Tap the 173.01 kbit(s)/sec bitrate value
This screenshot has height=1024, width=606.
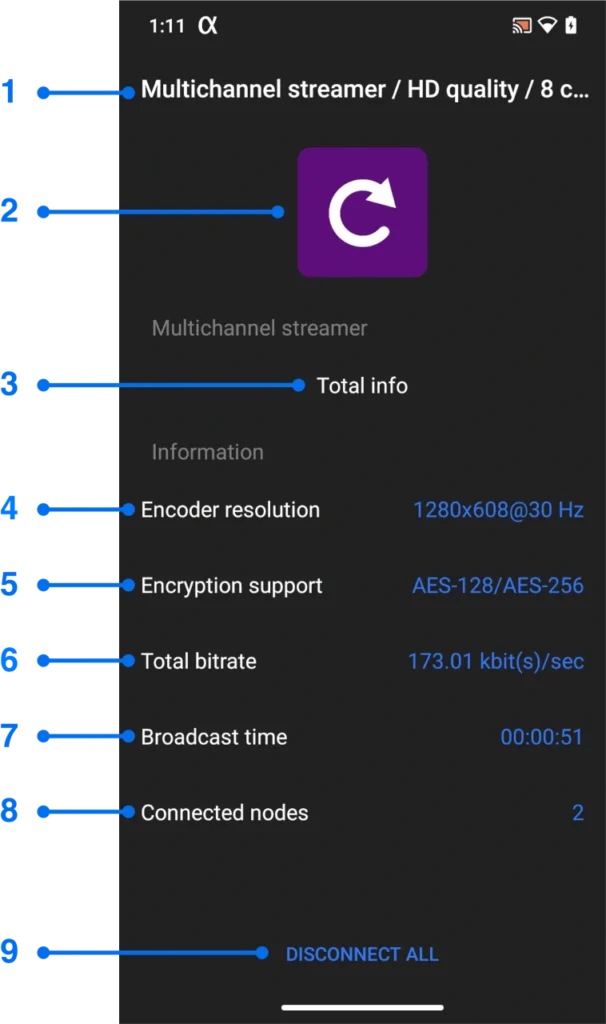[x=496, y=661]
